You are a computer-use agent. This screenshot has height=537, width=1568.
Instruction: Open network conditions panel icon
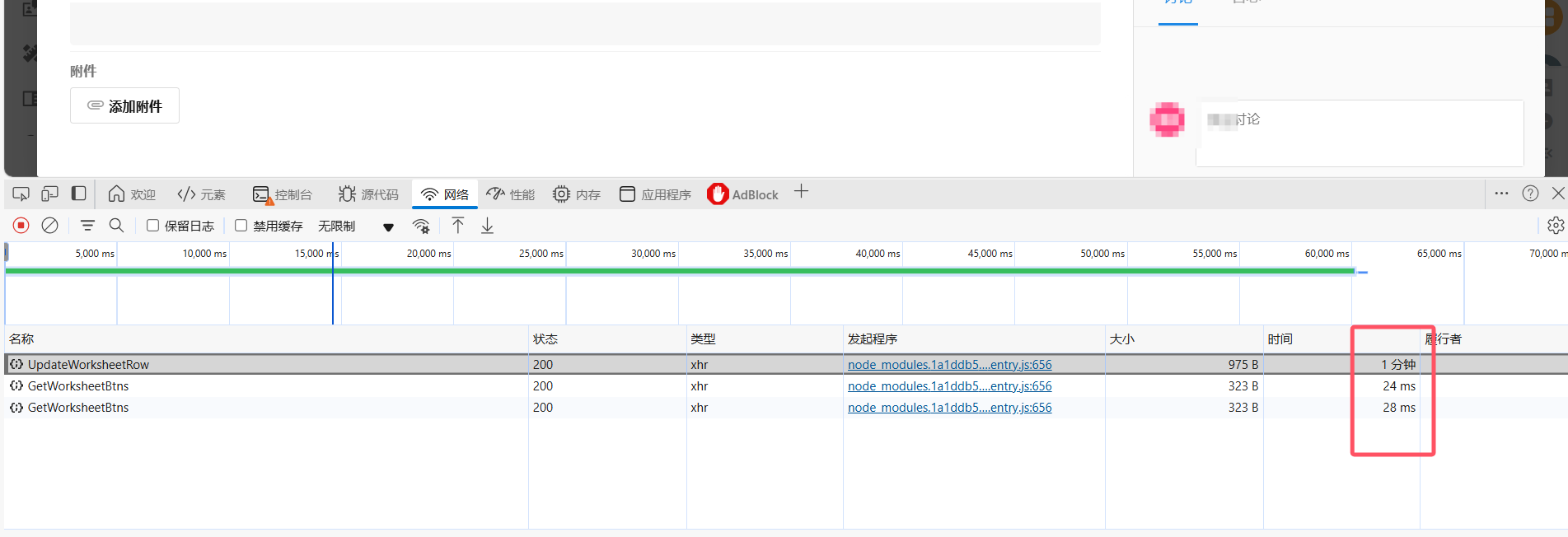pyautogui.click(x=421, y=226)
